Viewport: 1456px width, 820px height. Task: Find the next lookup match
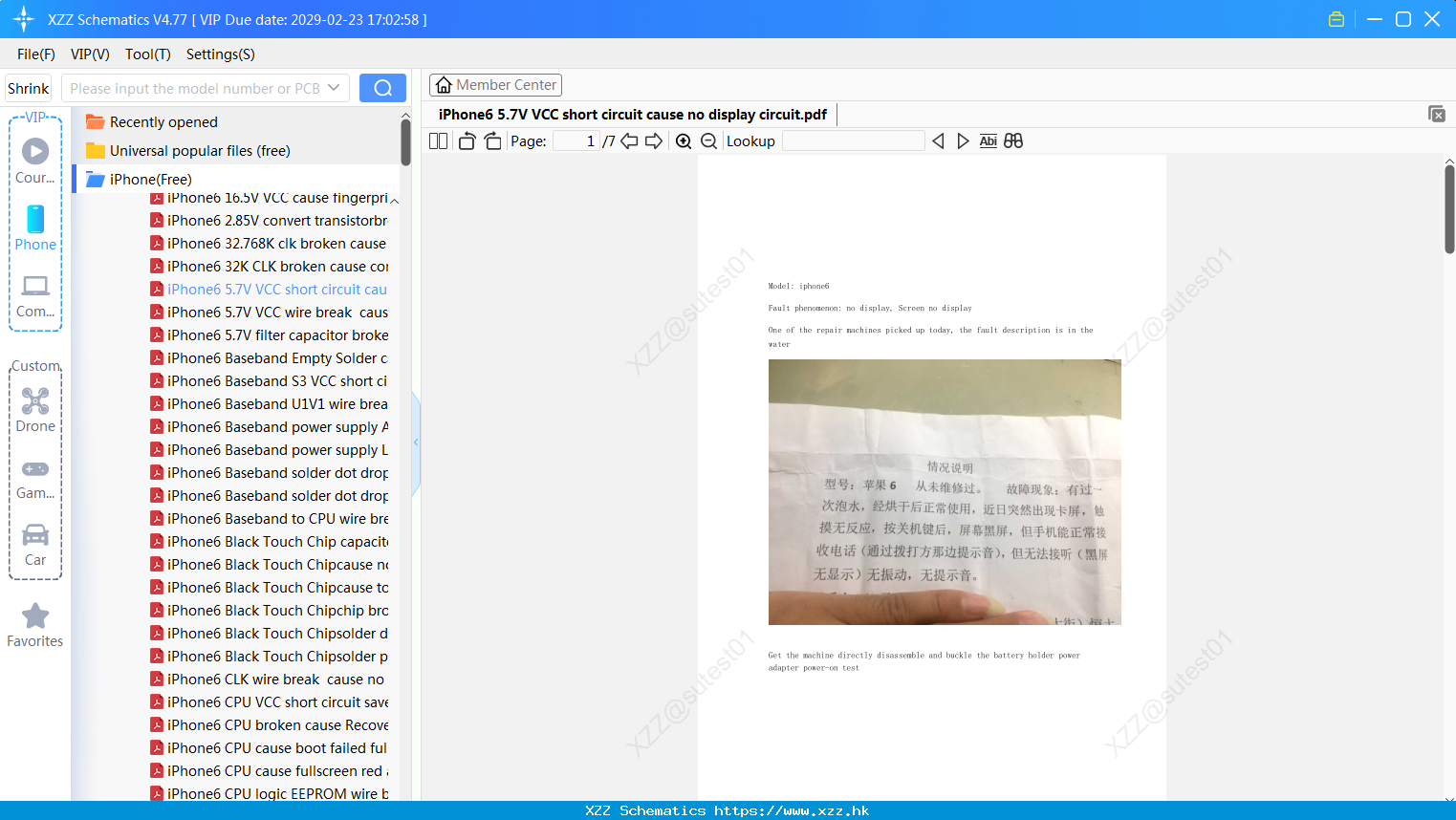pos(963,141)
